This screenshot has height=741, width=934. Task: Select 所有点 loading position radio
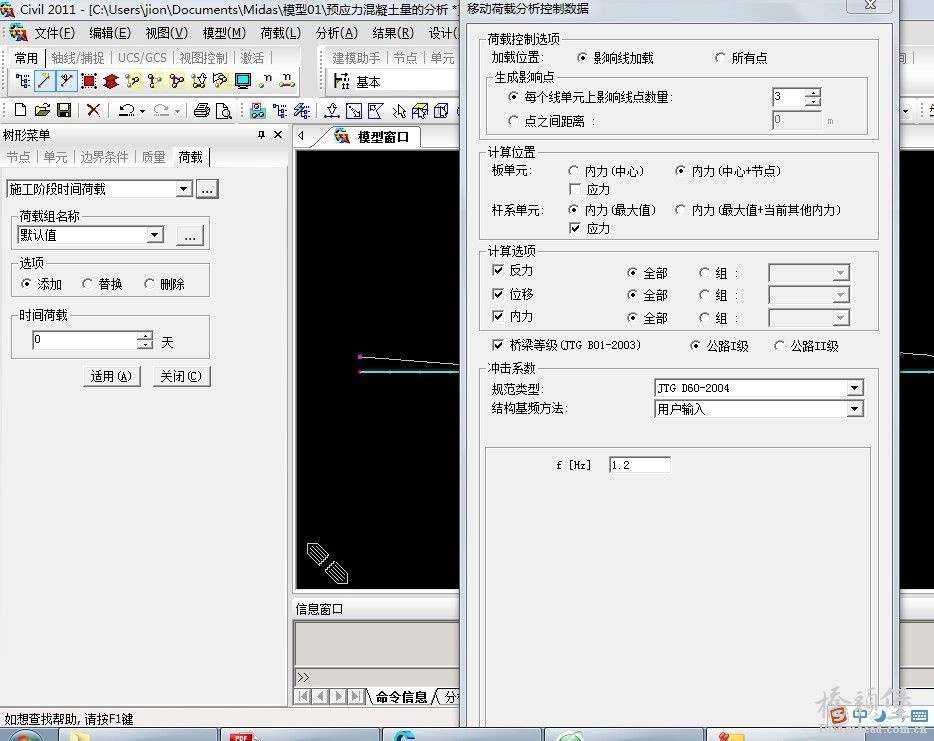coord(720,58)
